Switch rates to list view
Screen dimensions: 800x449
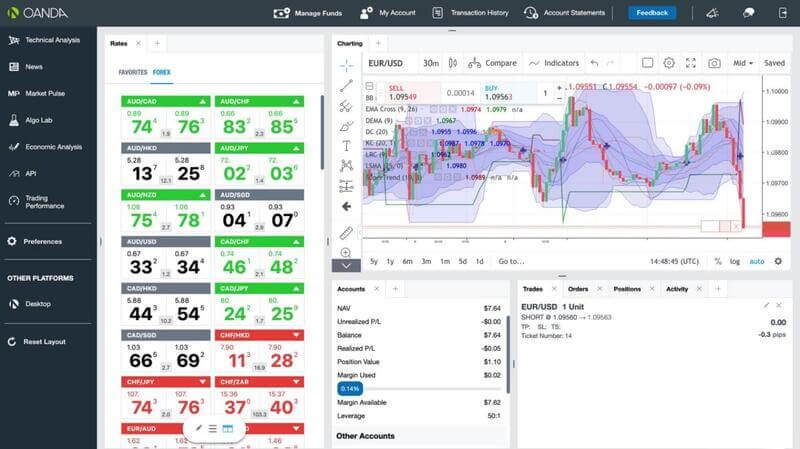pyautogui.click(x=212, y=429)
